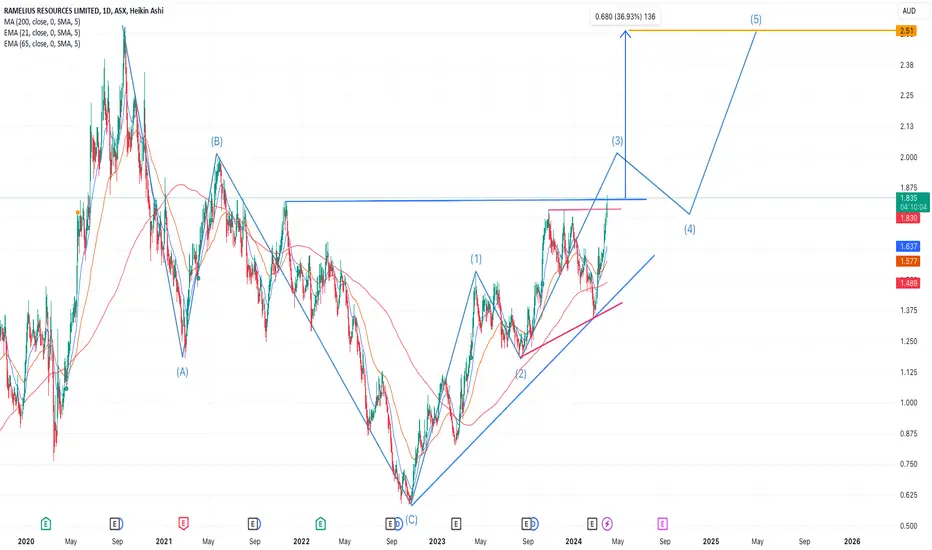Click the 2023 label on time axis
Viewport: 932px width, 550px height.
(x=437, y=541)
